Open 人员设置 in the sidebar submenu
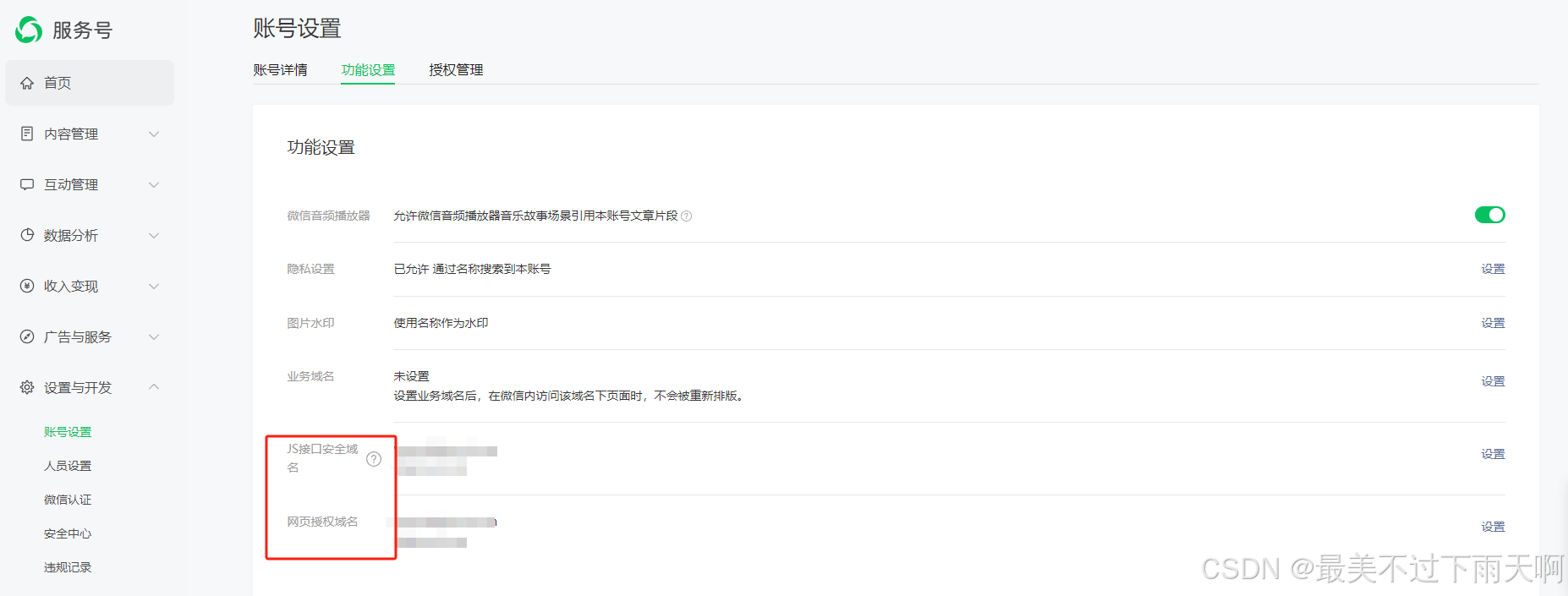The width and height of the screenshot is (1568, 596). click(x=68, y=466)
